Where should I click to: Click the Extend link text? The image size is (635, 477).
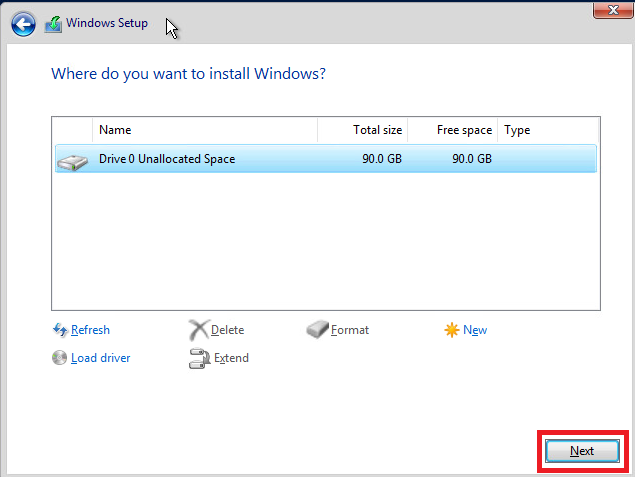pos(231,358)
